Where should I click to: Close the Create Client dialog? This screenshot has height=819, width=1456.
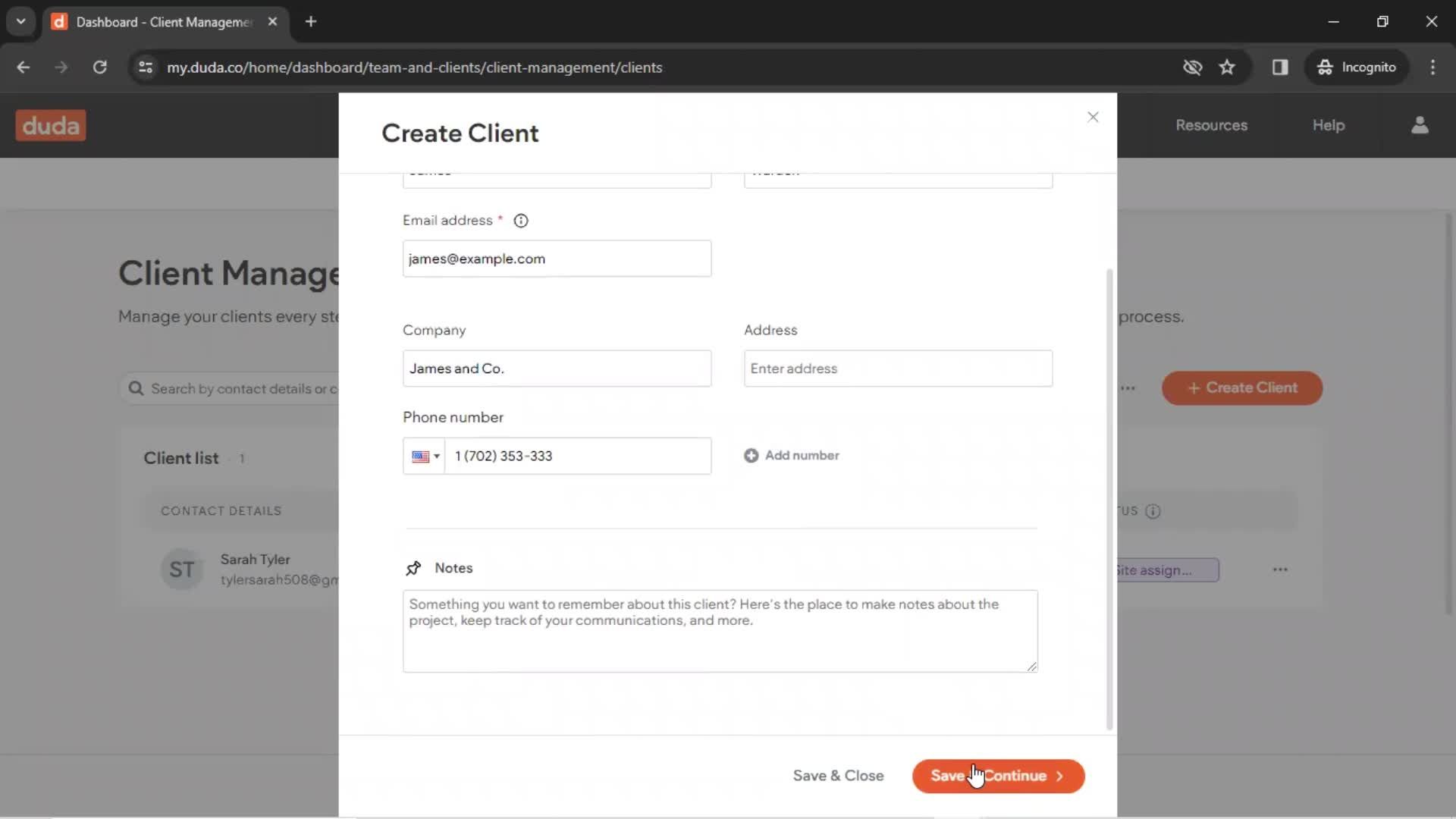(1093, 117)
